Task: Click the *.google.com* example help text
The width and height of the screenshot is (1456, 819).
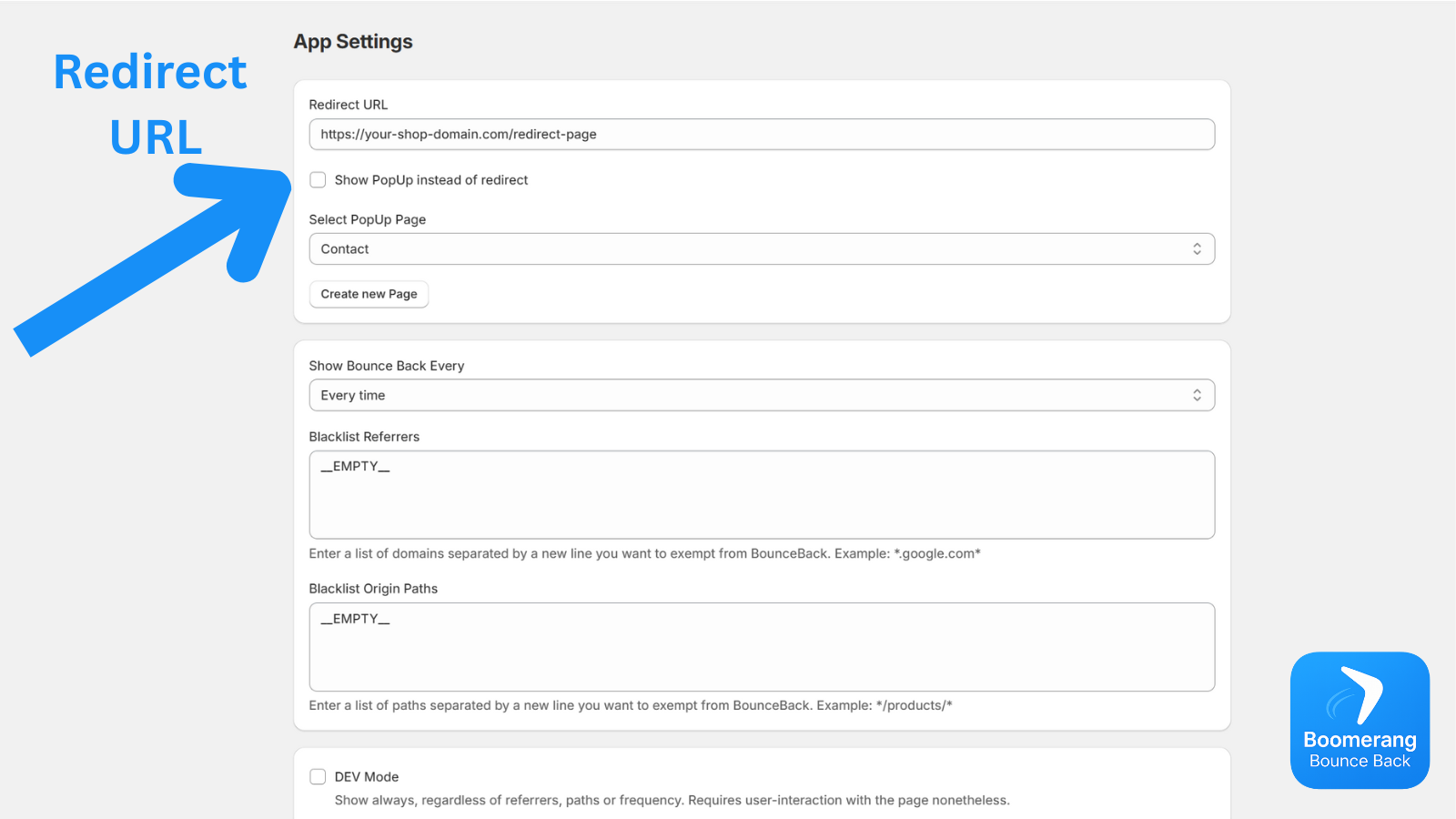Action: tap(644, 553)
